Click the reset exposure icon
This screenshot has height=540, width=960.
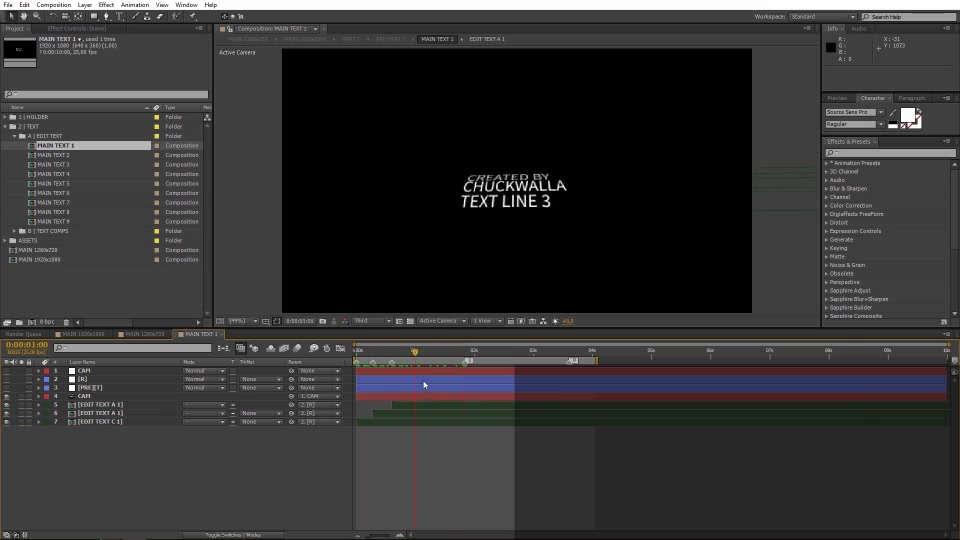[555, 321]
